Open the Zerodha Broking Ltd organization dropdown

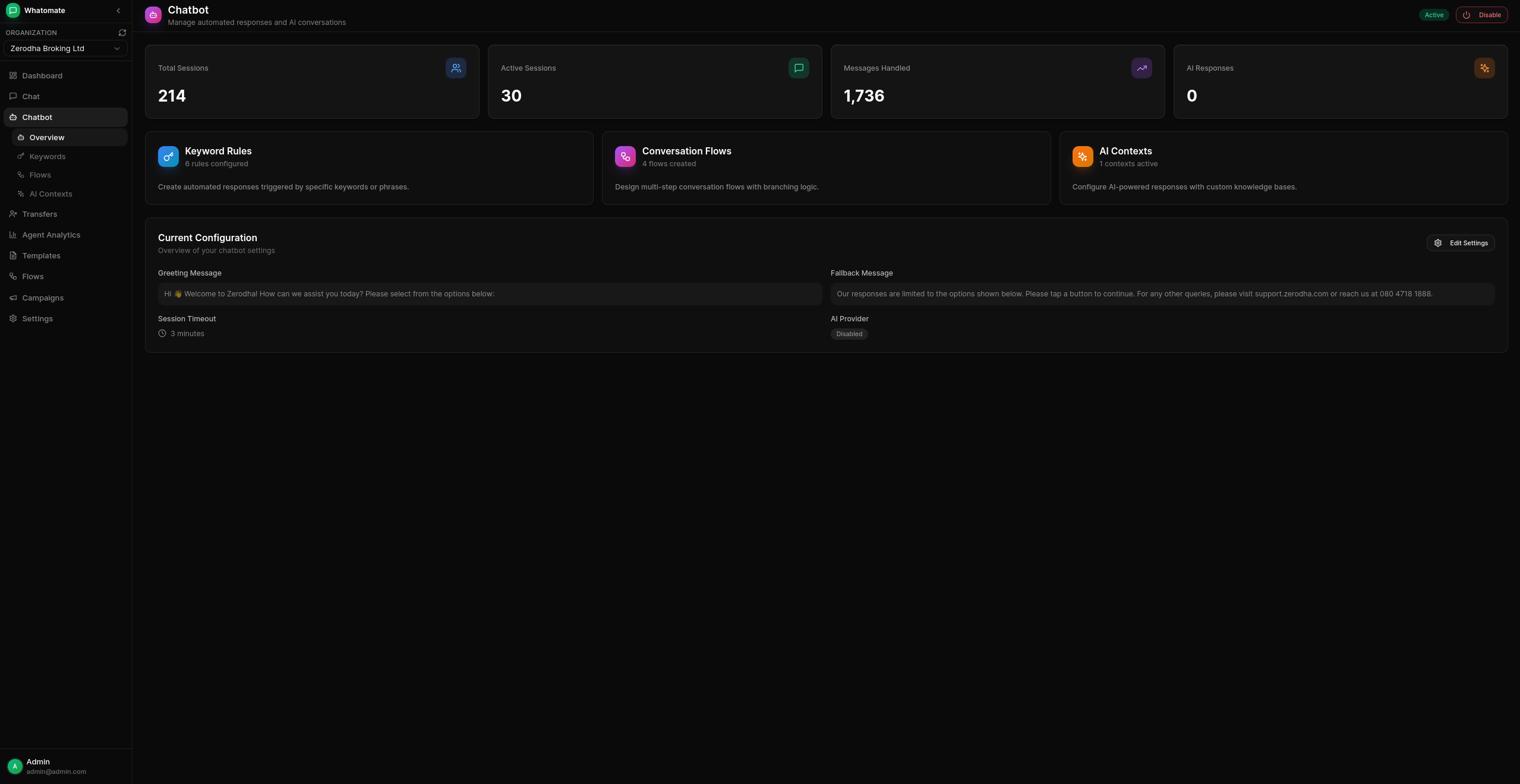[x=65, y=48]
